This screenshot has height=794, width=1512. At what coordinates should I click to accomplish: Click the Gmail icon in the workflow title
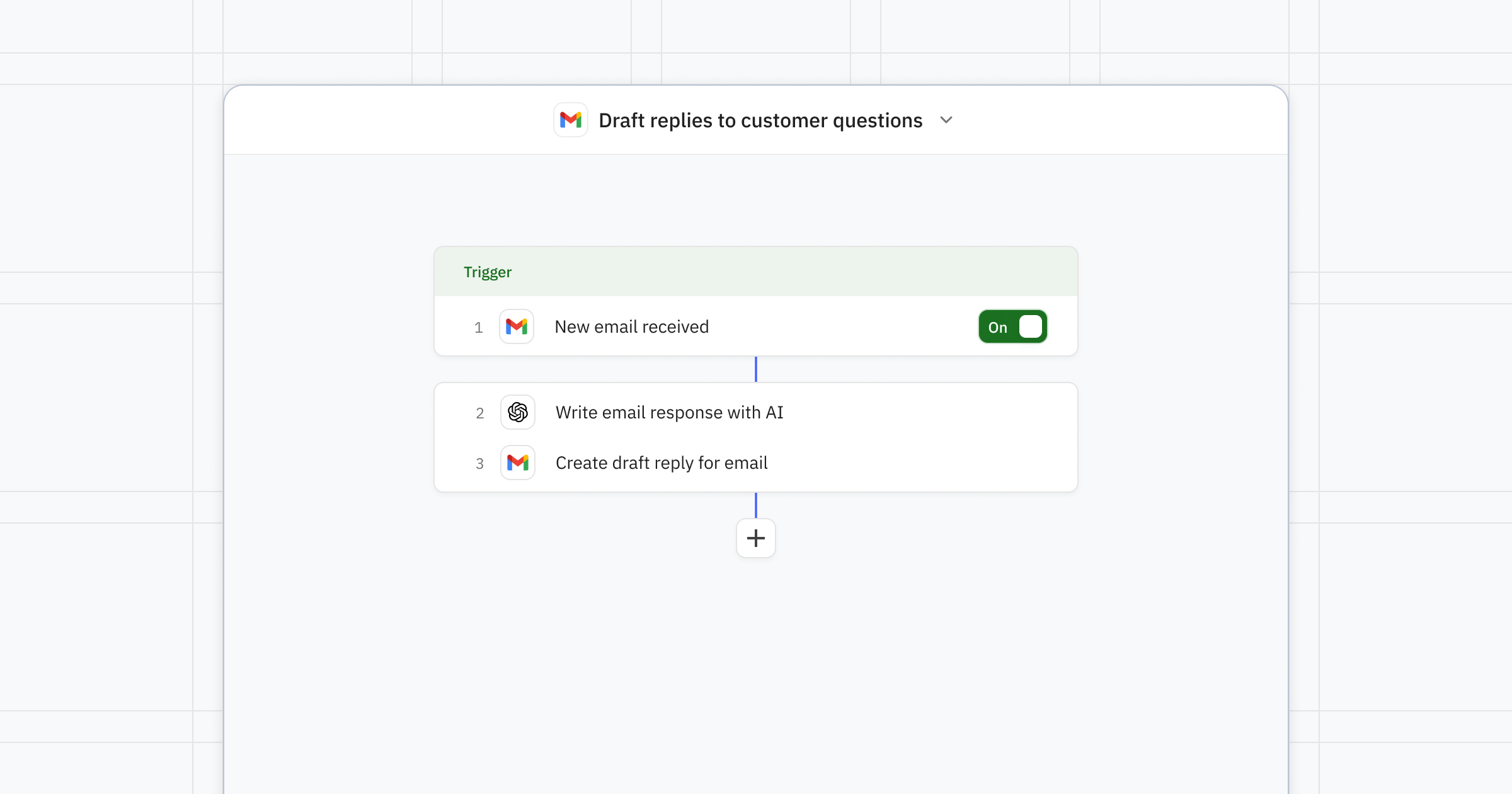coord(571,120)
